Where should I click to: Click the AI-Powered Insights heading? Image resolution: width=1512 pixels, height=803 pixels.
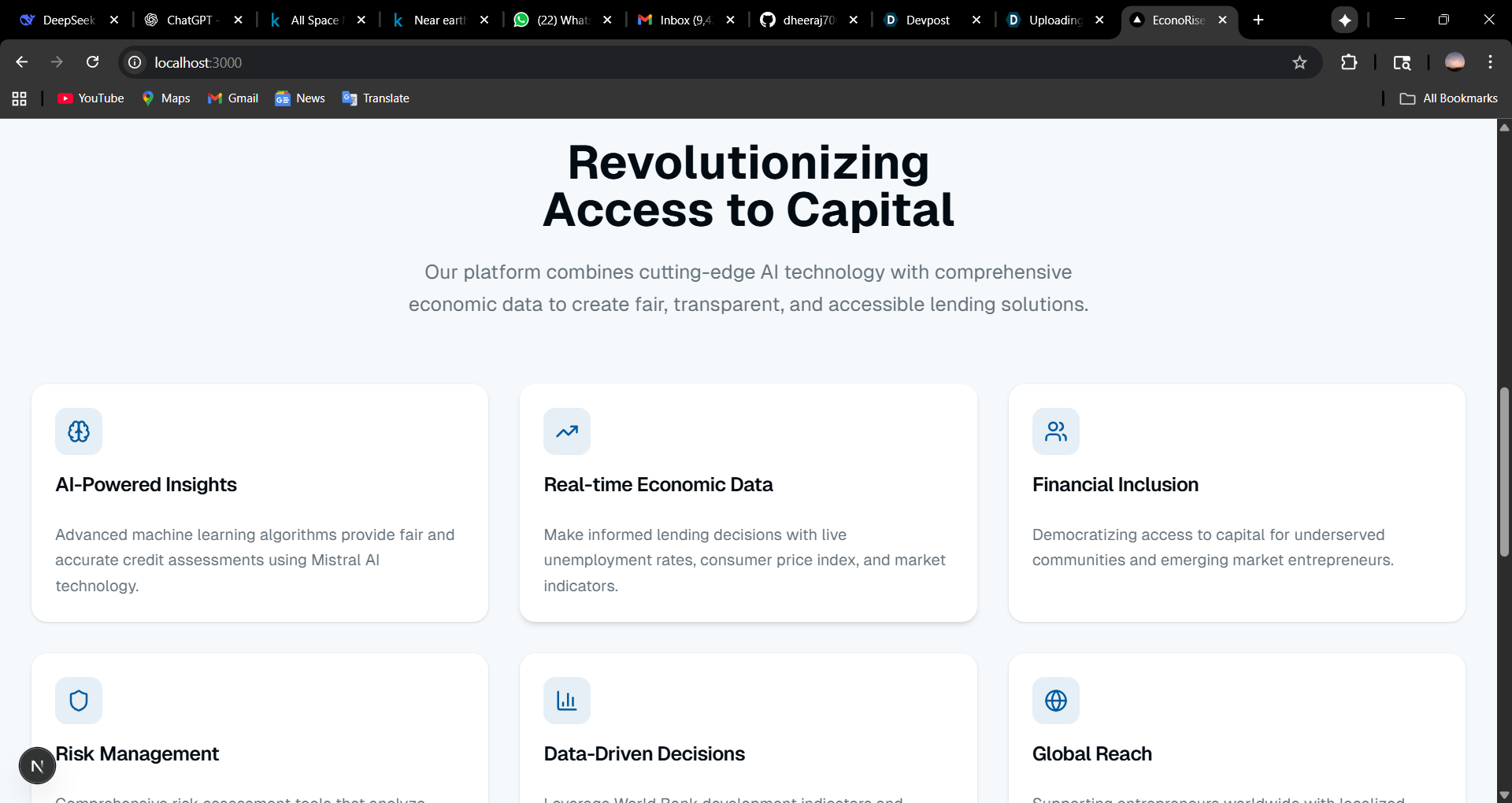(x=146, y=485)
